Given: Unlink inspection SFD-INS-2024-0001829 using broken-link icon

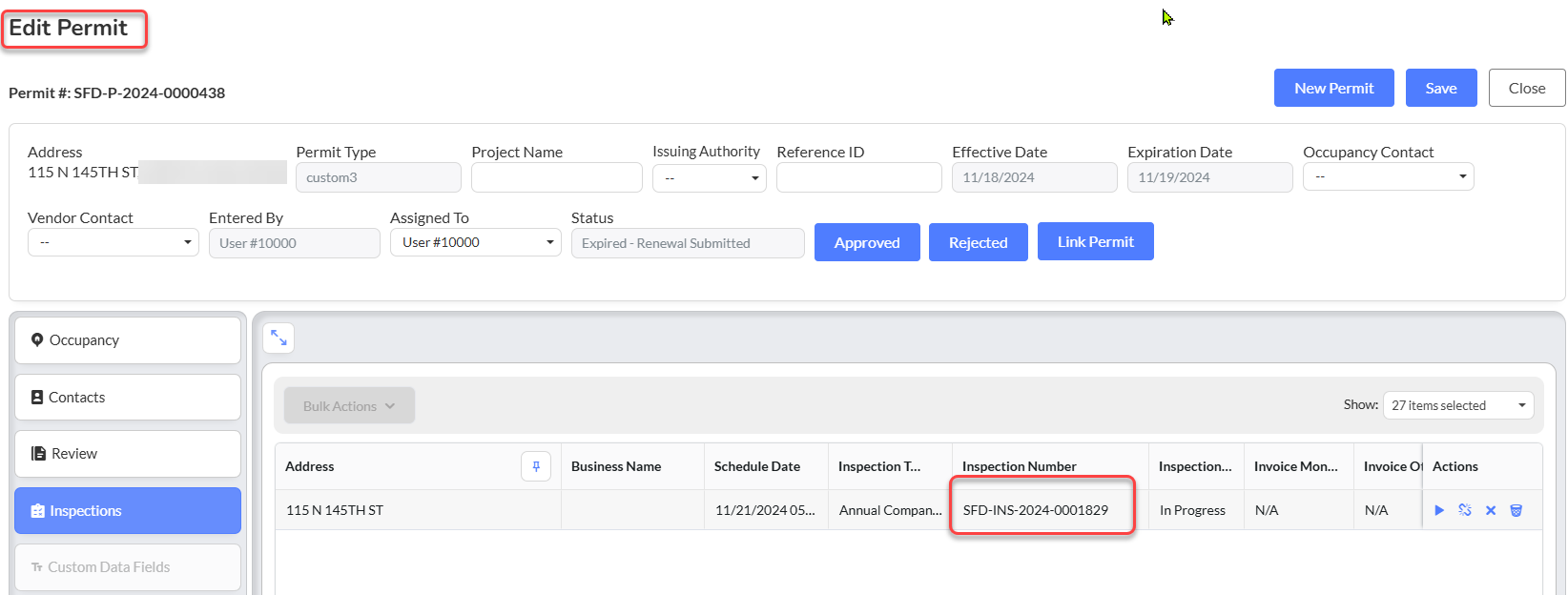Looking at the screenshot, I should point(1465,510).
